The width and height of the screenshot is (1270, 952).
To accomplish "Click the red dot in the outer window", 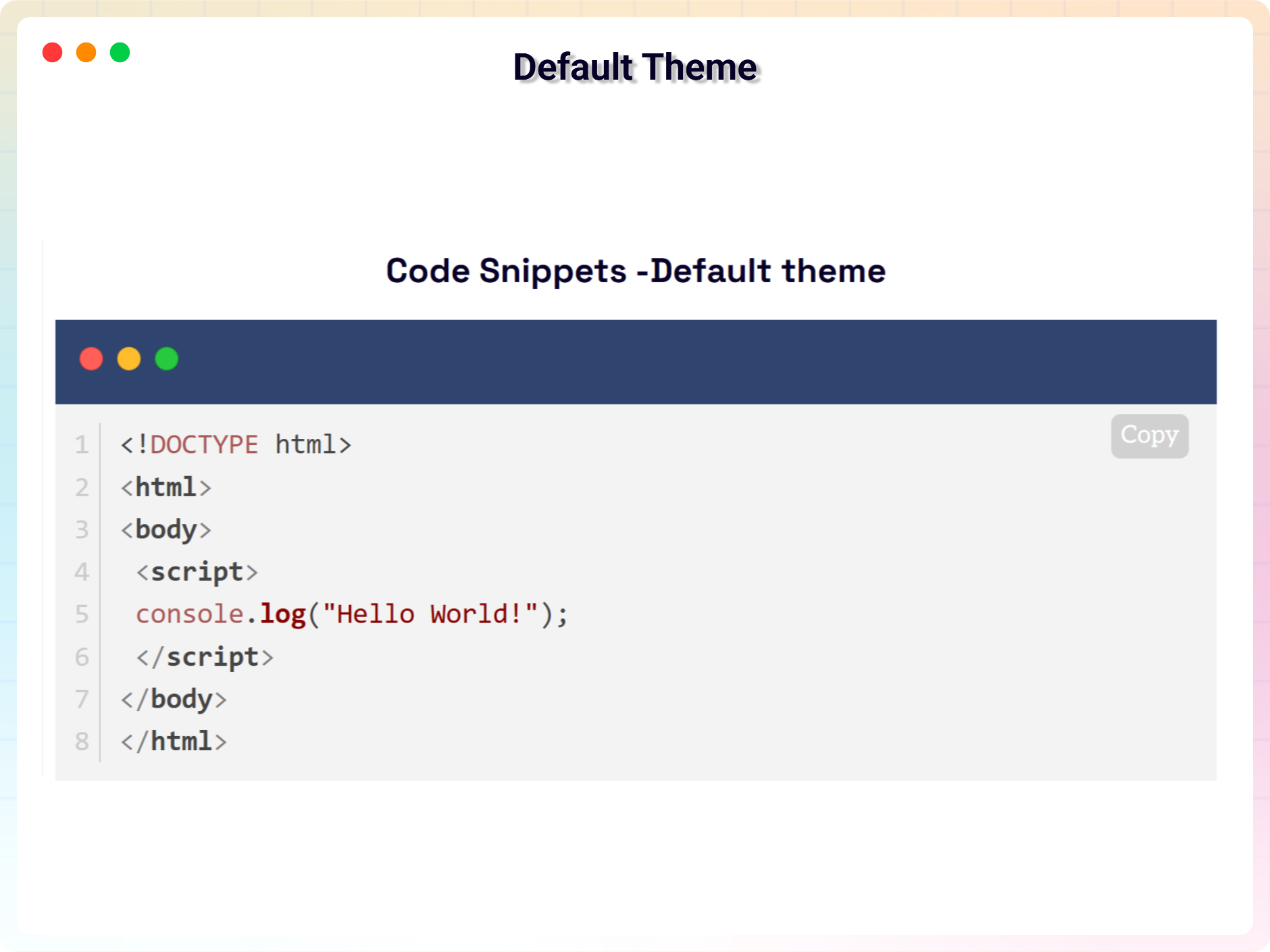I will click(x=52, y=52).
